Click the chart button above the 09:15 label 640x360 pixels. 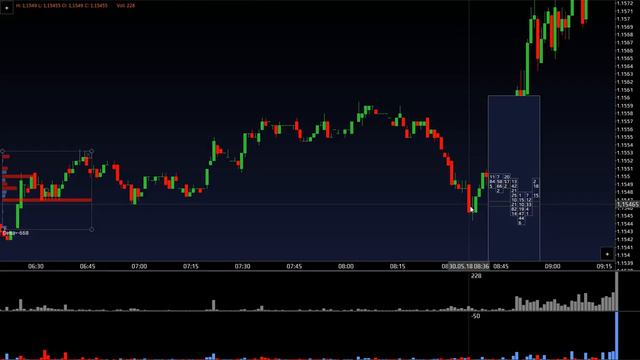point(607,254)
